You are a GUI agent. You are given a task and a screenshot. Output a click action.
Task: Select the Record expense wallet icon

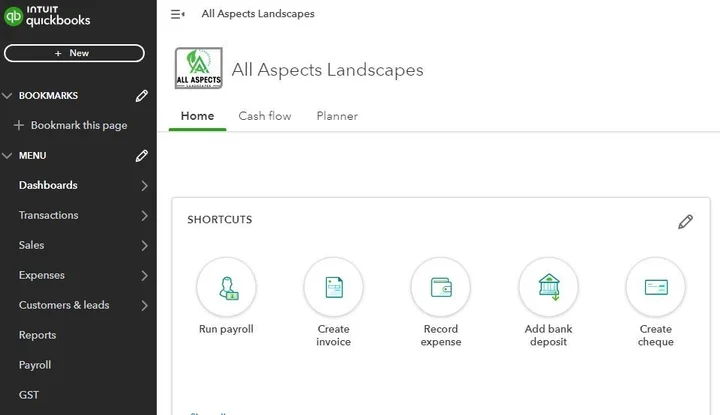tap(440, 287)
